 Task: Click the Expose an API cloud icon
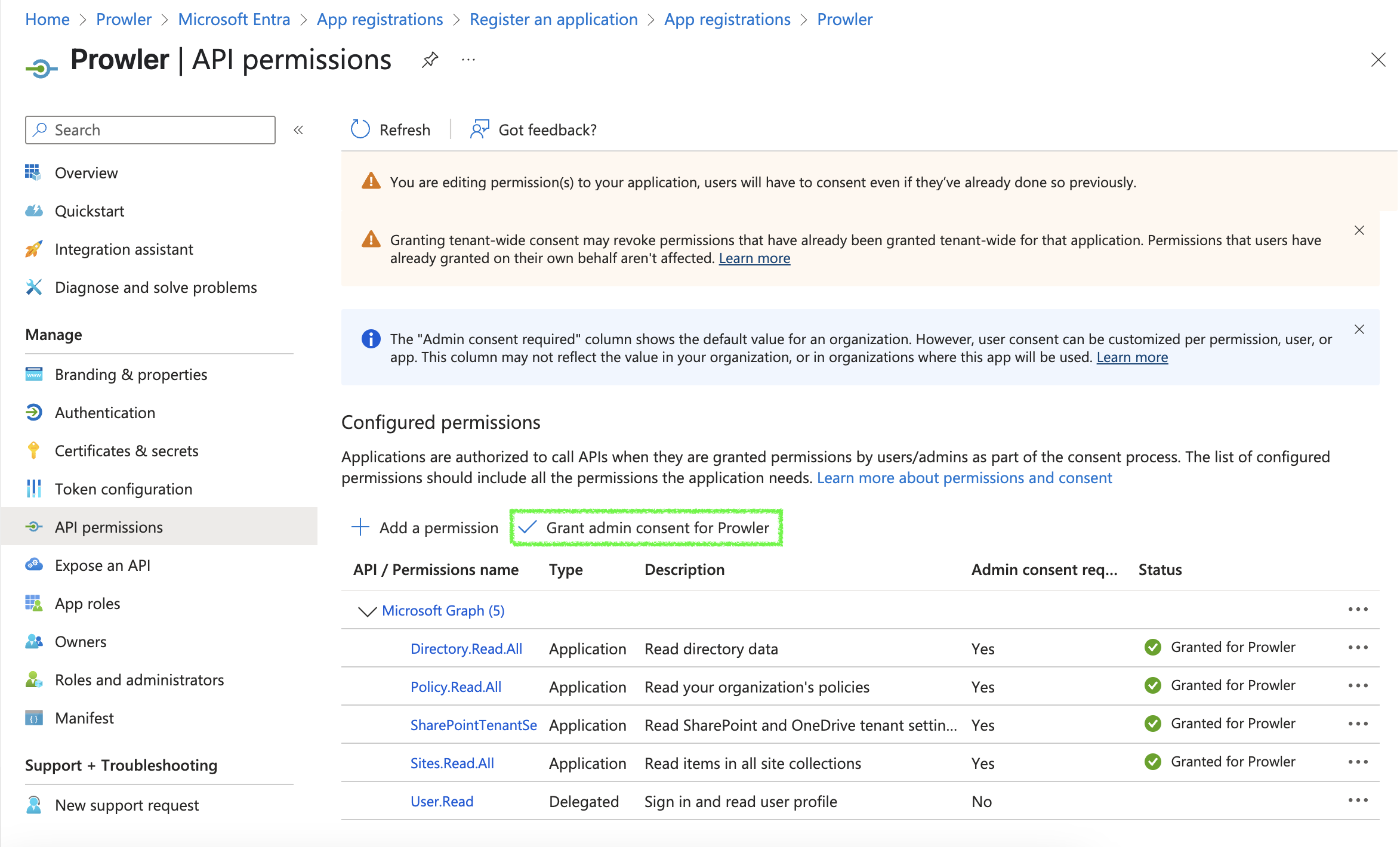coord(33,565)
